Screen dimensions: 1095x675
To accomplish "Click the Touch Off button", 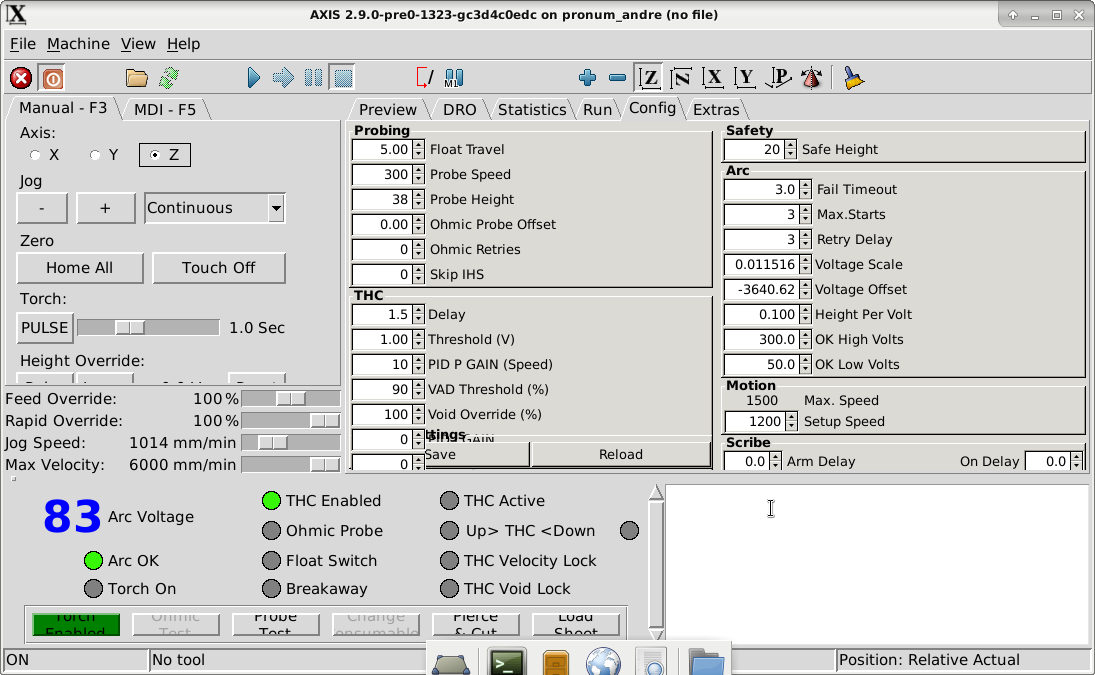I will (219, 268).
